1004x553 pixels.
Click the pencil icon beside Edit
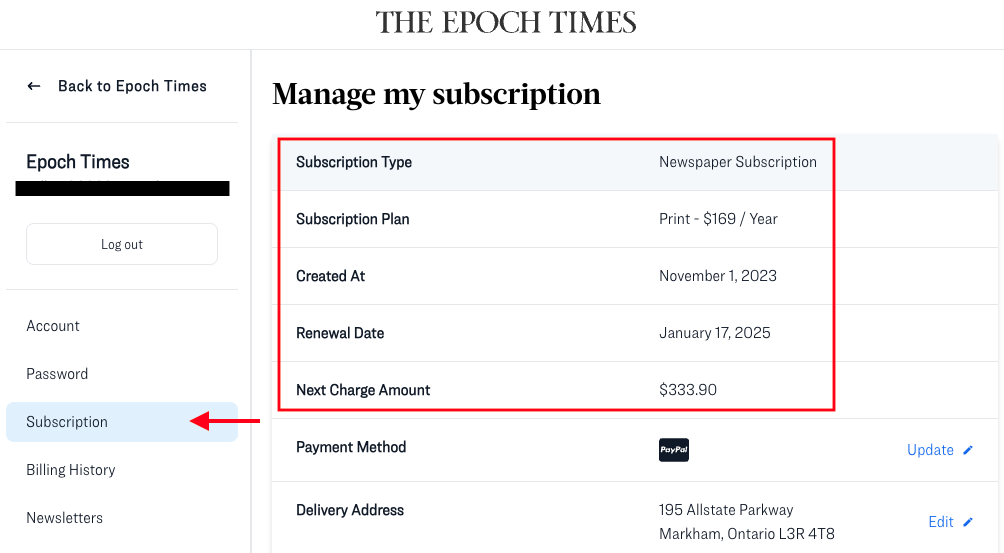click(968, 522)
